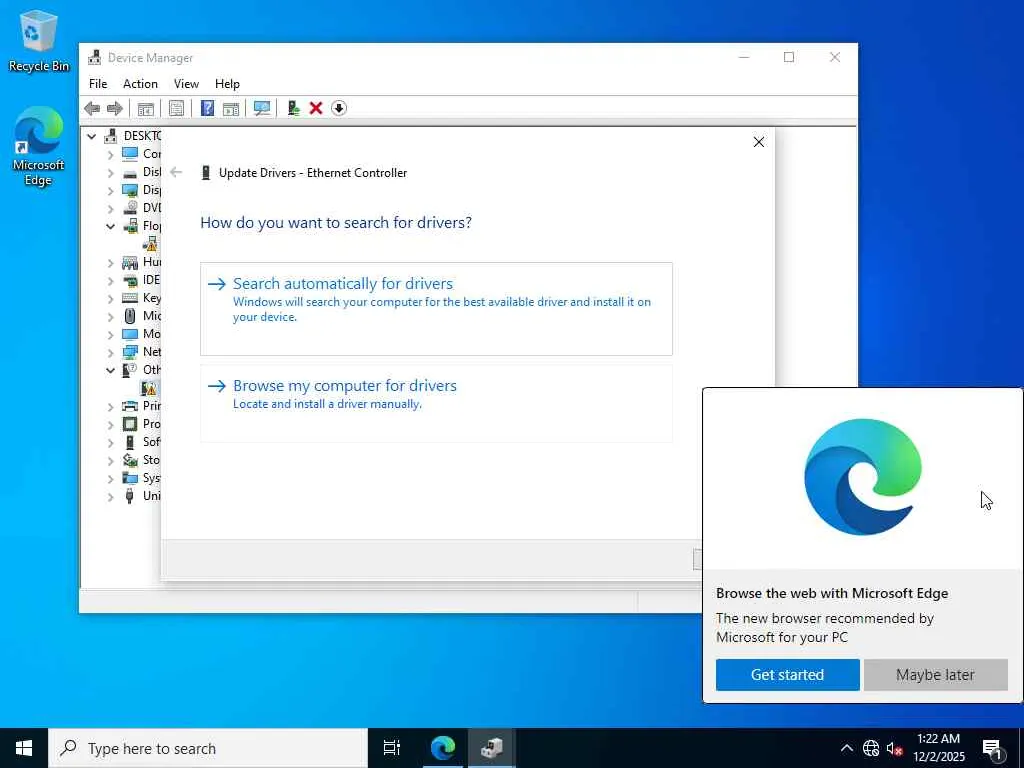
Task: Open the Help menu
Action: pyautogui.click(x=227, y=84)
